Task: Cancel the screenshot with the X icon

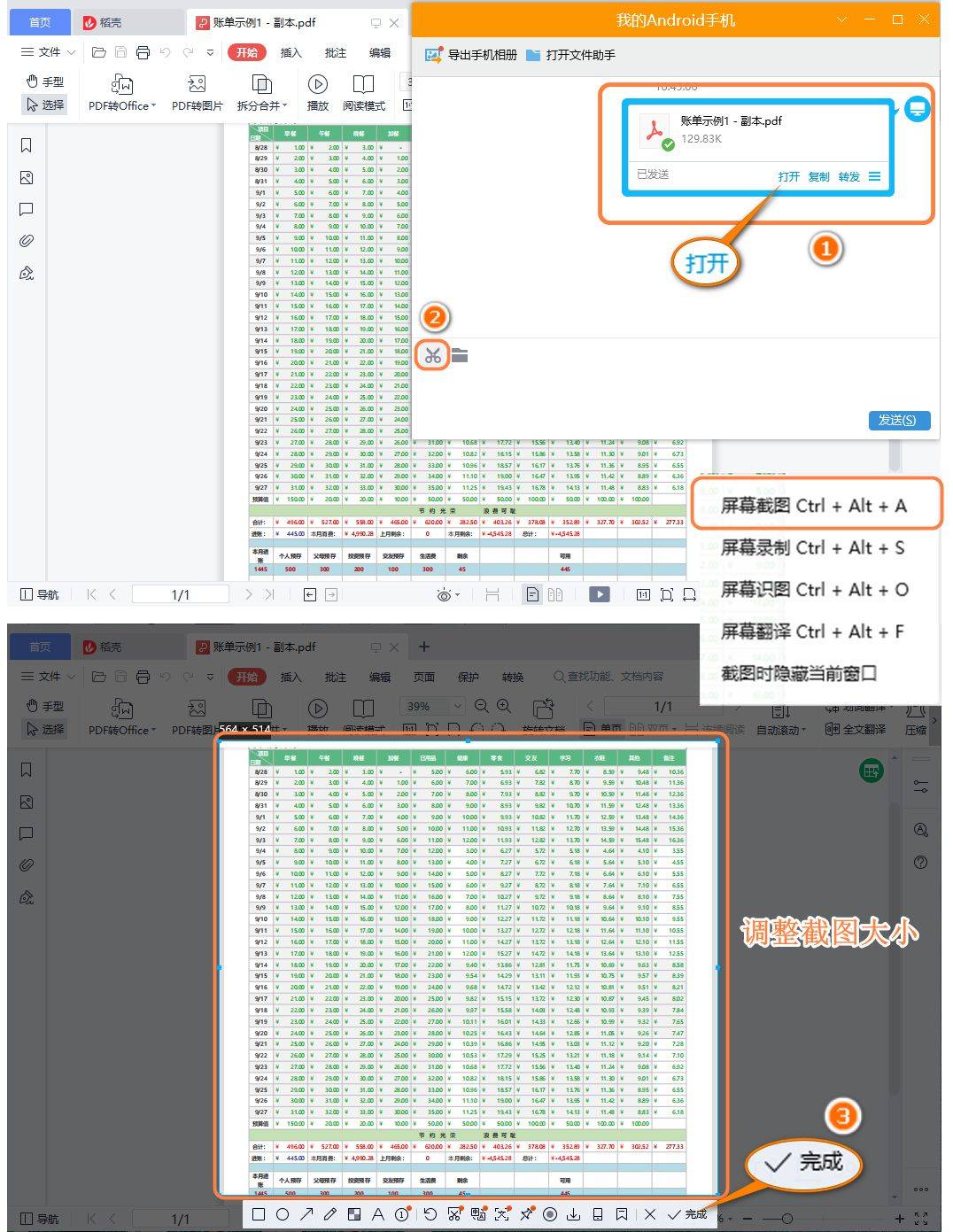Action: (650, 1214)
